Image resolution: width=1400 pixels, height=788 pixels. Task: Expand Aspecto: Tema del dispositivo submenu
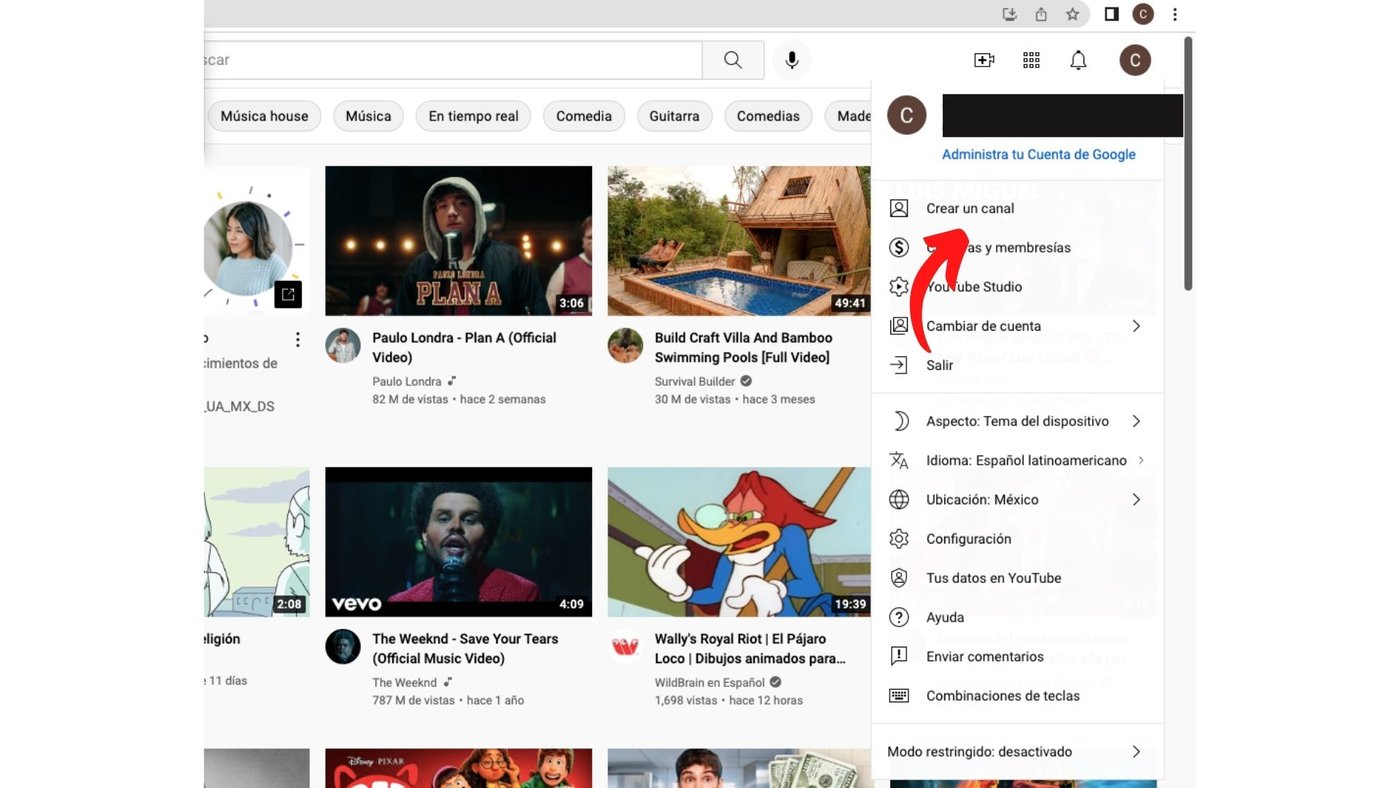pos(1136,421)
